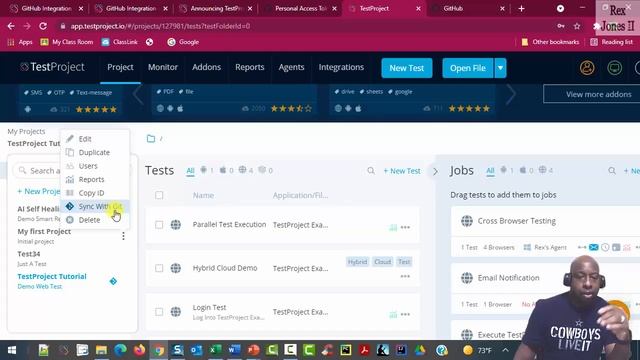
Task: Click the Duplicate icon in context menu
Action: click(70, 152)
